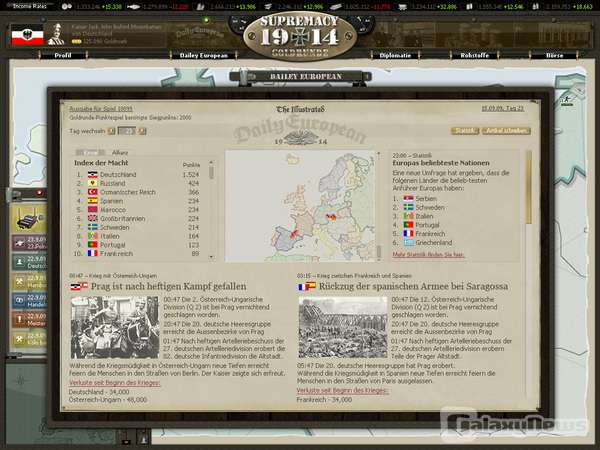Screen dimensions: 600x450
Task: Click headline 'Prag ist nach heftigen Kampf gefallen'
Action: pos(169,286)
